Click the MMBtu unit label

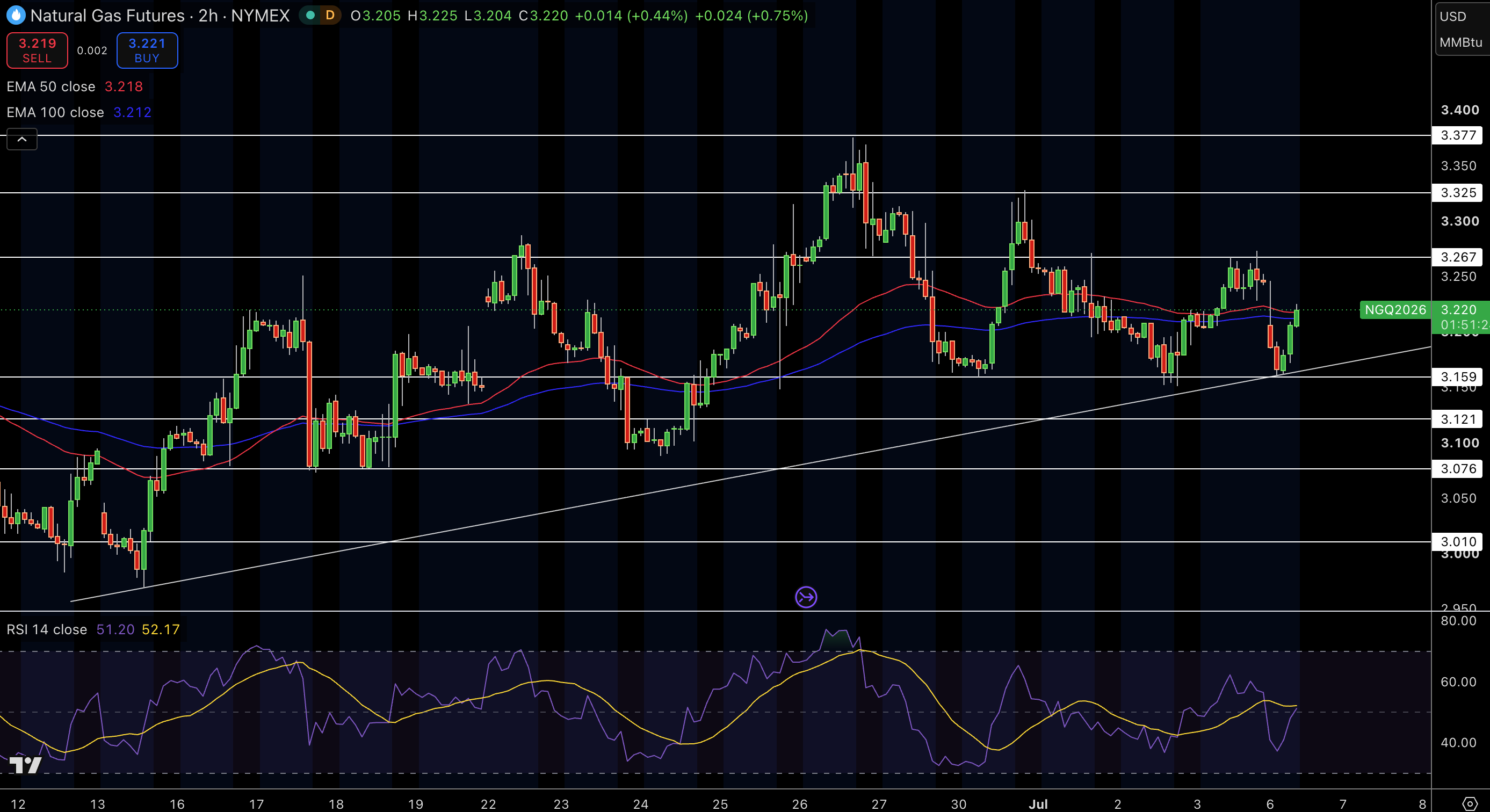(x=1460, y=42)
